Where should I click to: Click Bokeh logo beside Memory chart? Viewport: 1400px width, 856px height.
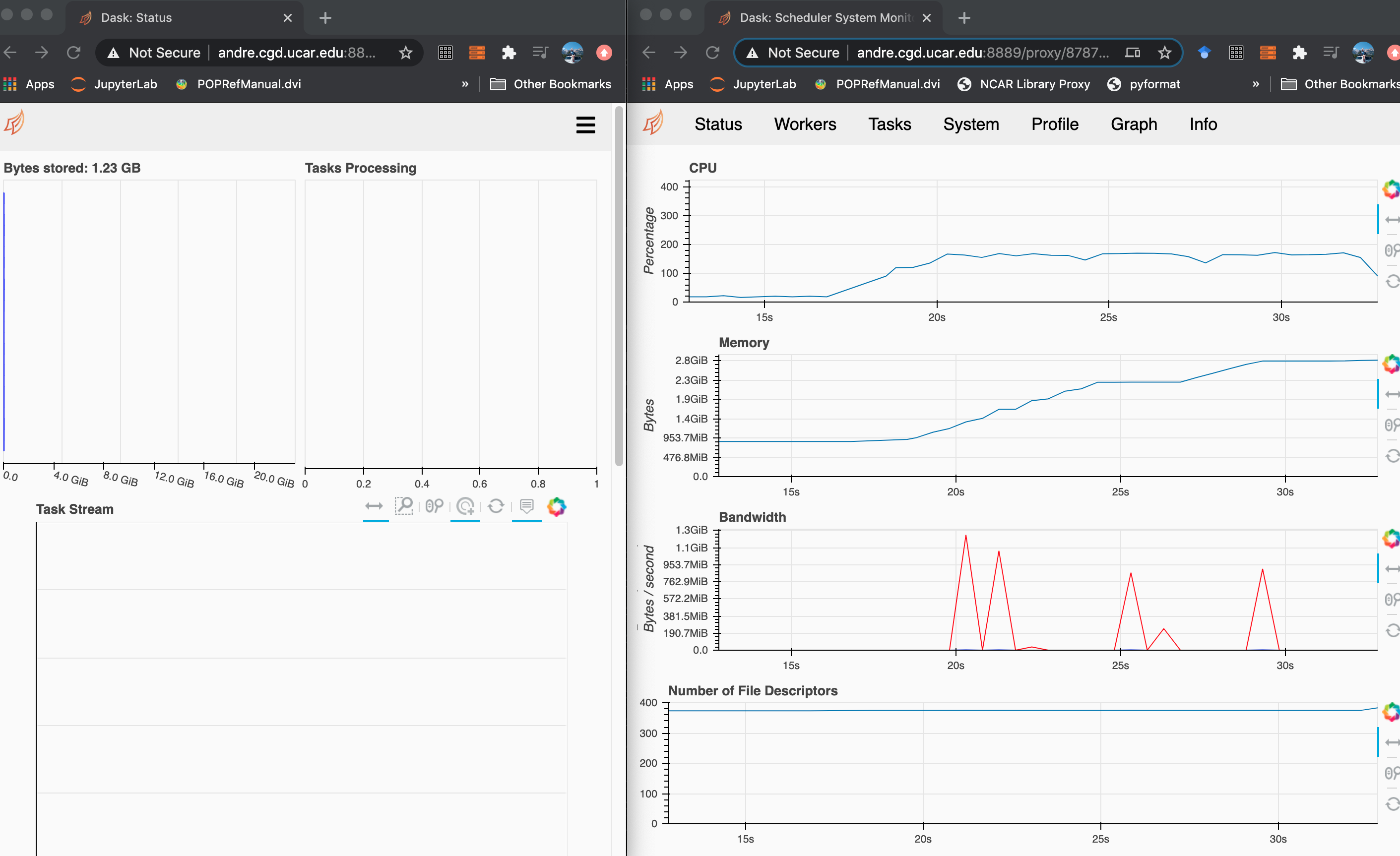click(1392, 364)
